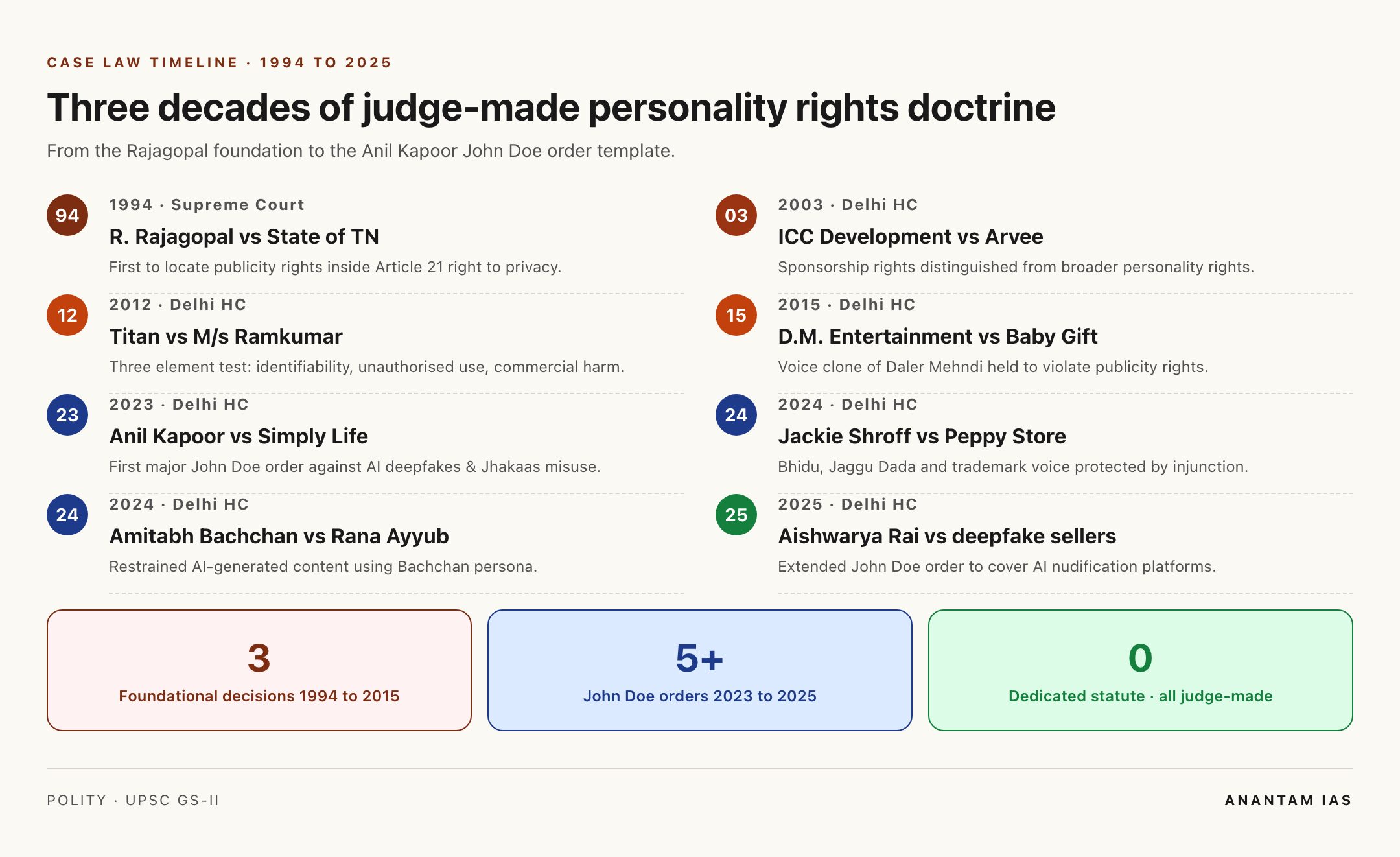Select the Foundational decisions stat card

tap(259, 670)
